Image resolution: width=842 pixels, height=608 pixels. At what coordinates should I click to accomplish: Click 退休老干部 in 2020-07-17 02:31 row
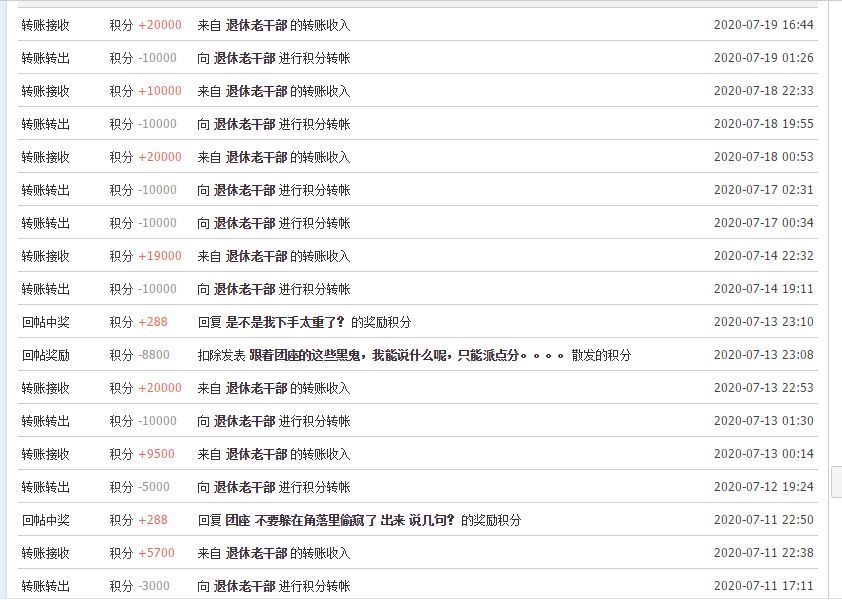click(244, 190)
